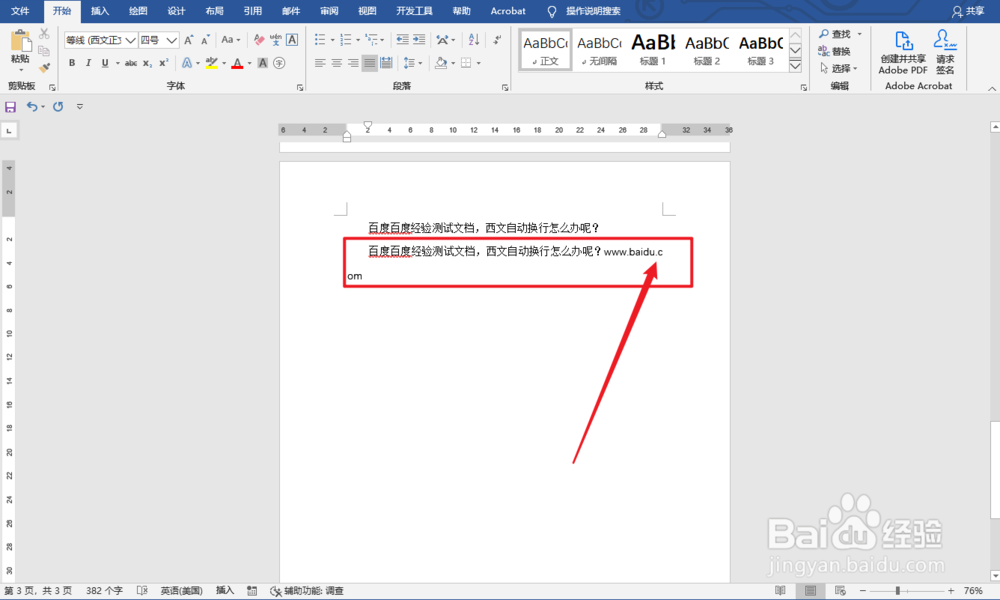Screen dimensions: 1000x600
Task: Apply character shading with the gray A icon
Action: 262,63
